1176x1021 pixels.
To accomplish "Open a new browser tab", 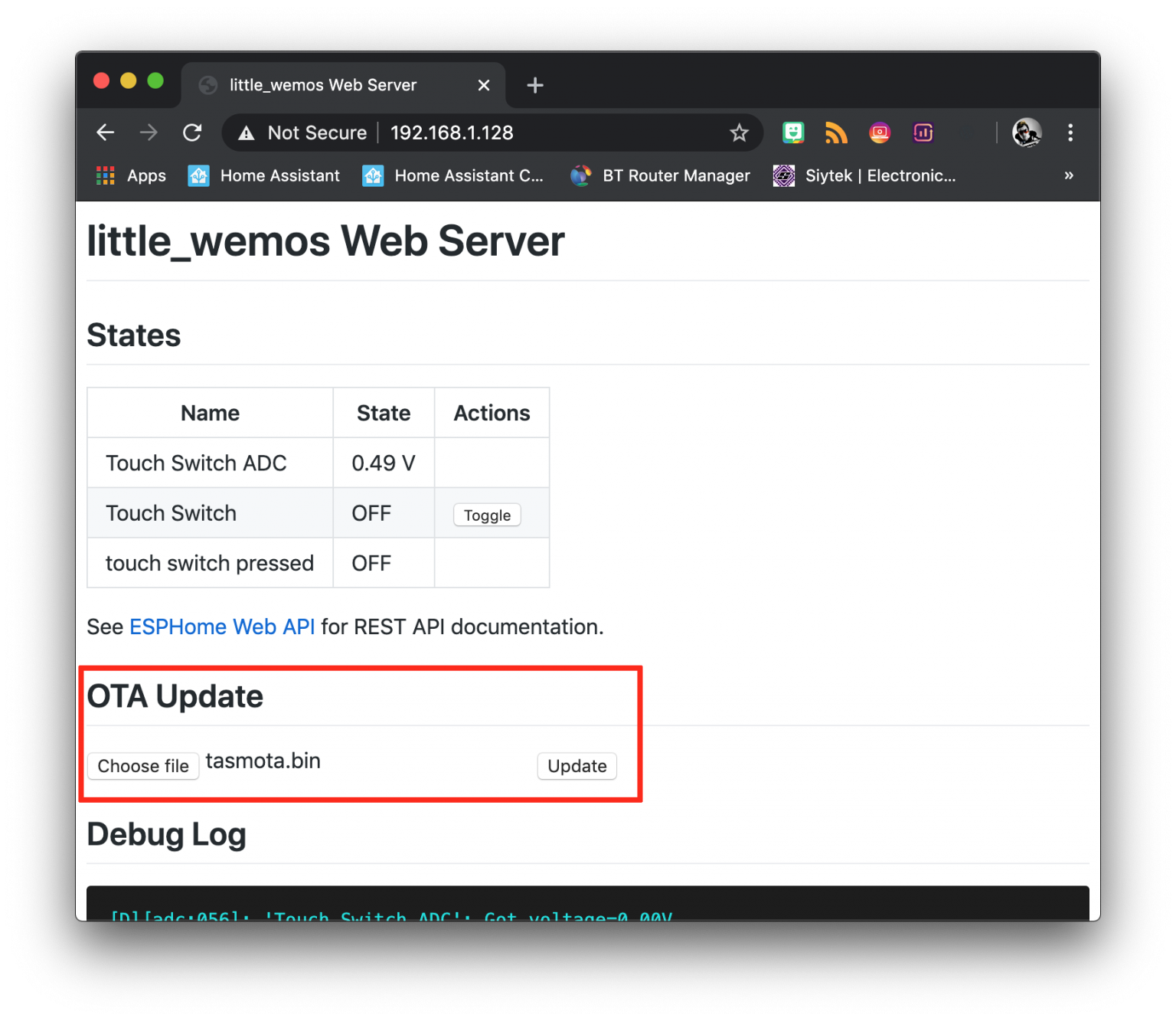I will click(x=534, y=85).
